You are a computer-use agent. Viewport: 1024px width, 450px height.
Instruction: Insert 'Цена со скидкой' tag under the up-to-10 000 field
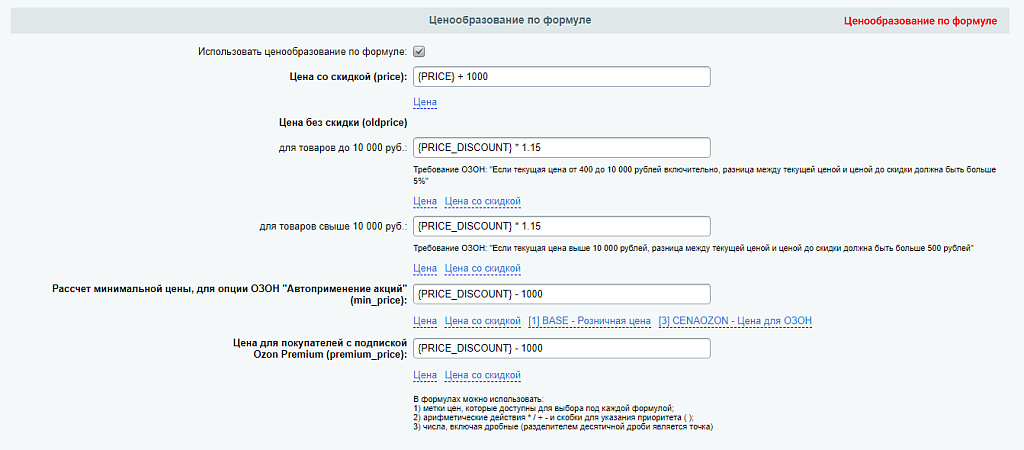coord(482,202)
